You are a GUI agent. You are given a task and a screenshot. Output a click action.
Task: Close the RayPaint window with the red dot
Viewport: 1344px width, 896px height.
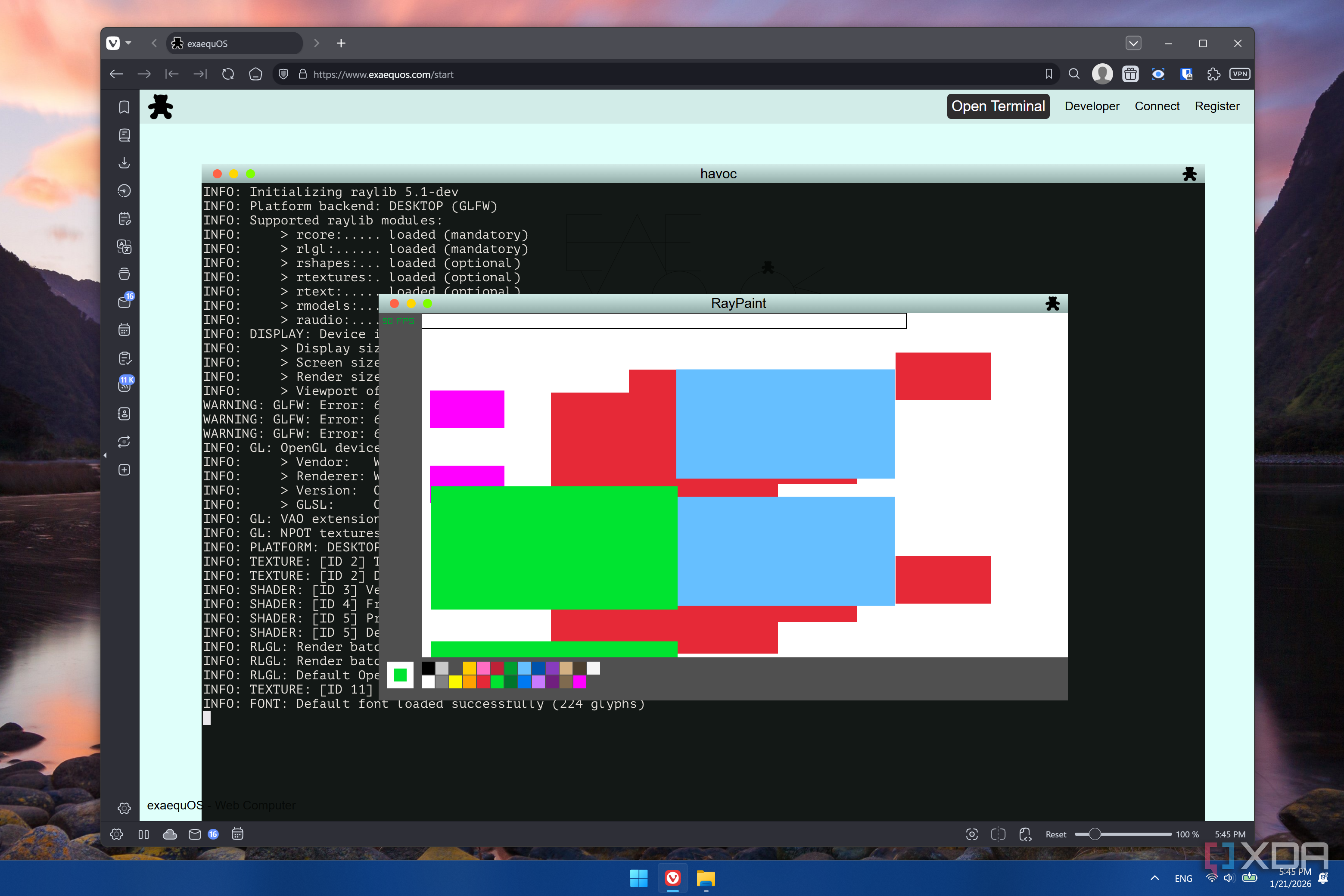tap(394, 303)
